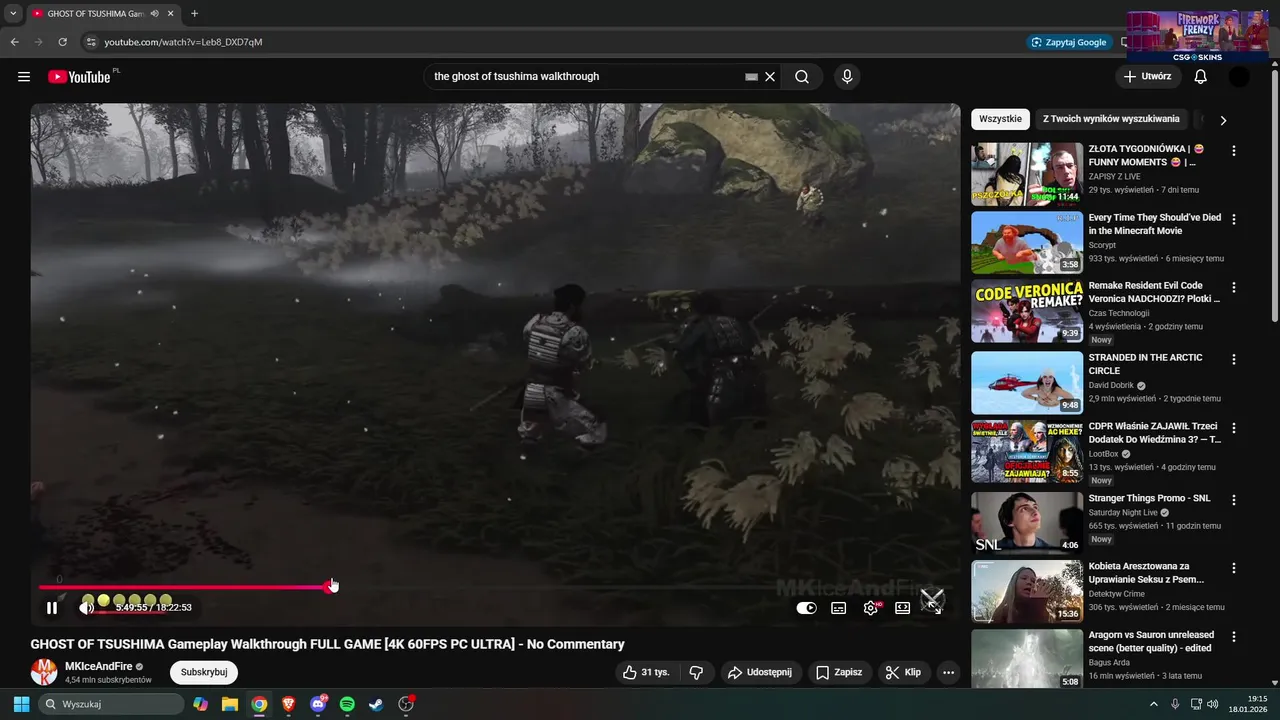The width and height of the screenshot is (1280, 720).
Task: Open more actions under the video
Action: [x=949, y=673]
